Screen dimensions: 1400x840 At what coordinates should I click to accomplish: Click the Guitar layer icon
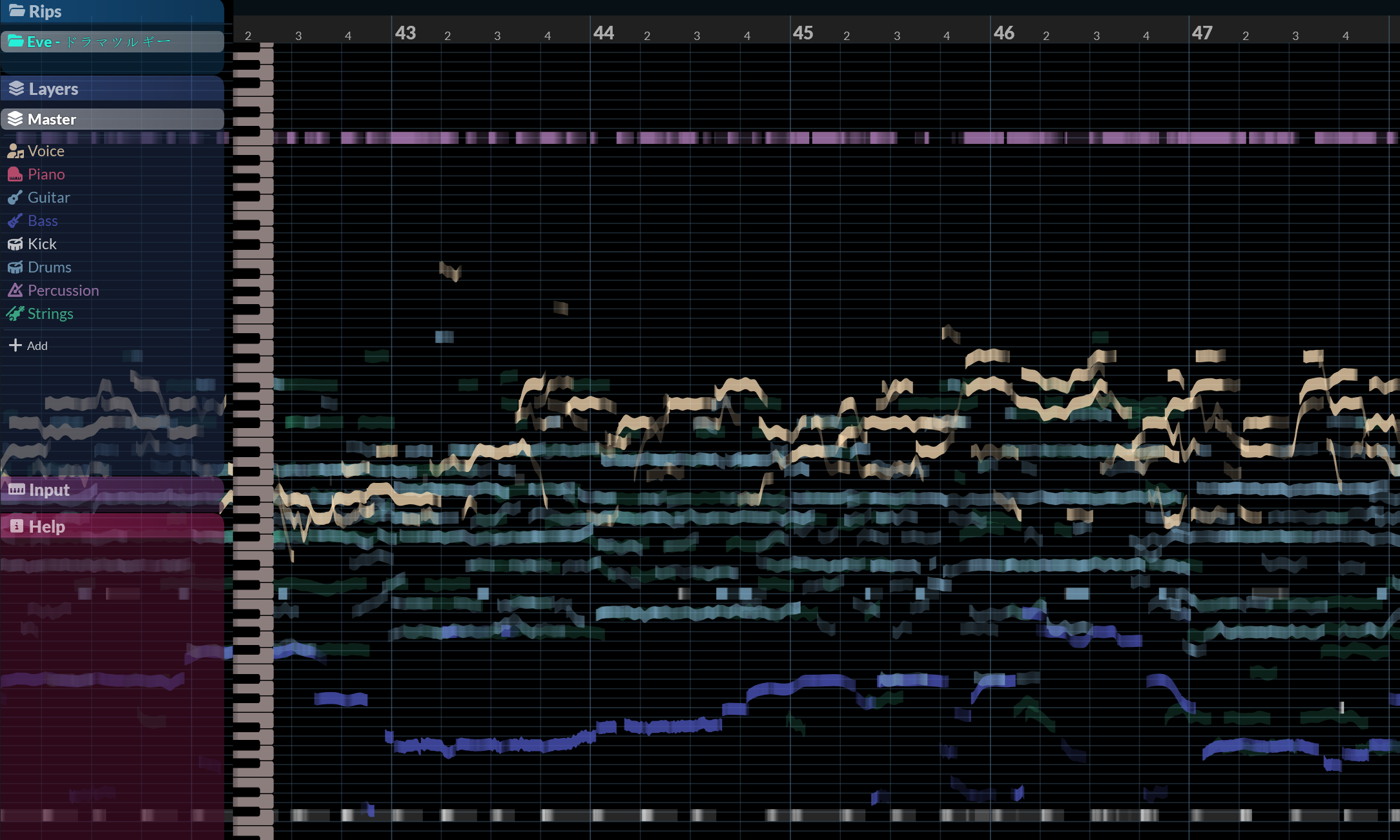coord(15,198)
